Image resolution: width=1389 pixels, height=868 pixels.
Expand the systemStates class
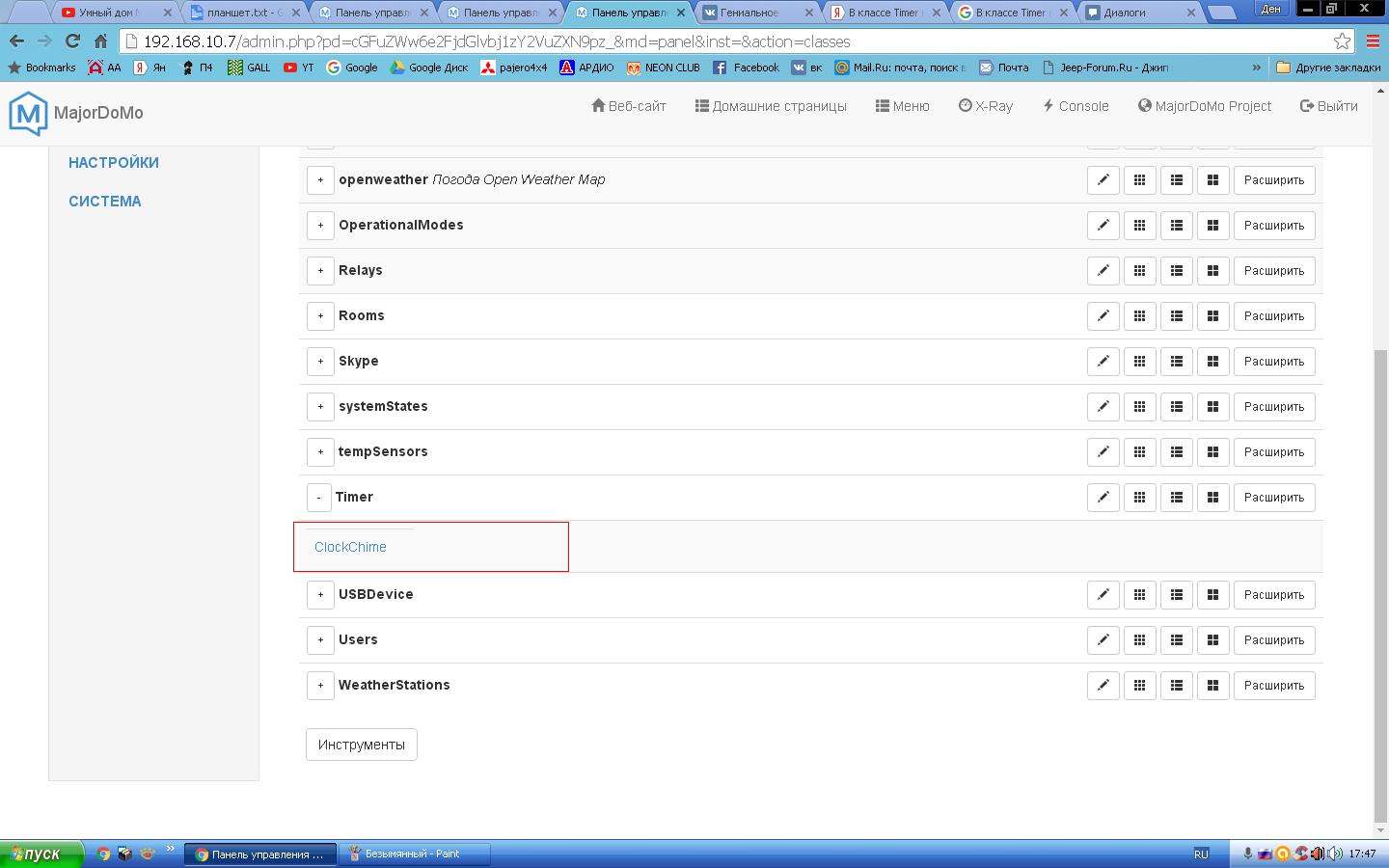point(320,407)
